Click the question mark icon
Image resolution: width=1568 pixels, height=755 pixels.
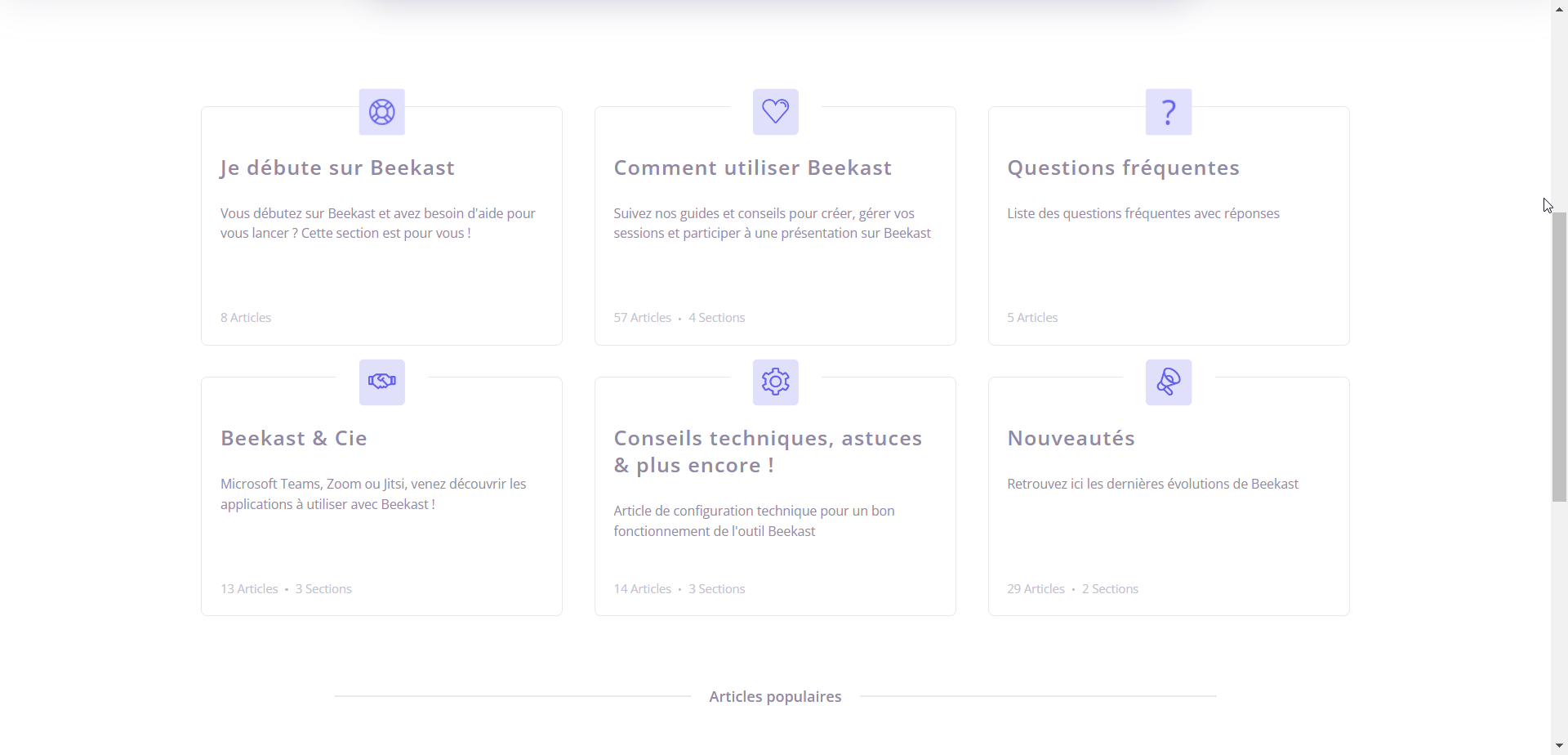1169,112
